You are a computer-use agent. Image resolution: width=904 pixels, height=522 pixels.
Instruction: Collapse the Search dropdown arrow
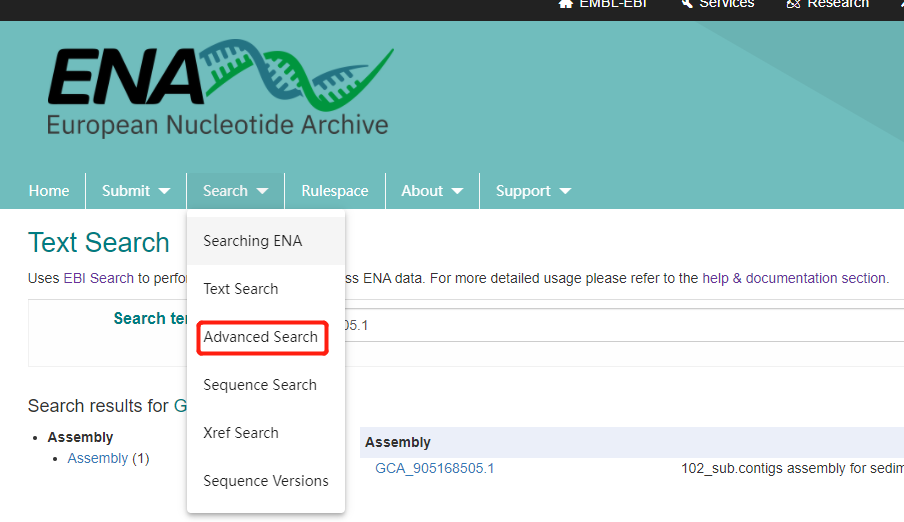(262, 191)
